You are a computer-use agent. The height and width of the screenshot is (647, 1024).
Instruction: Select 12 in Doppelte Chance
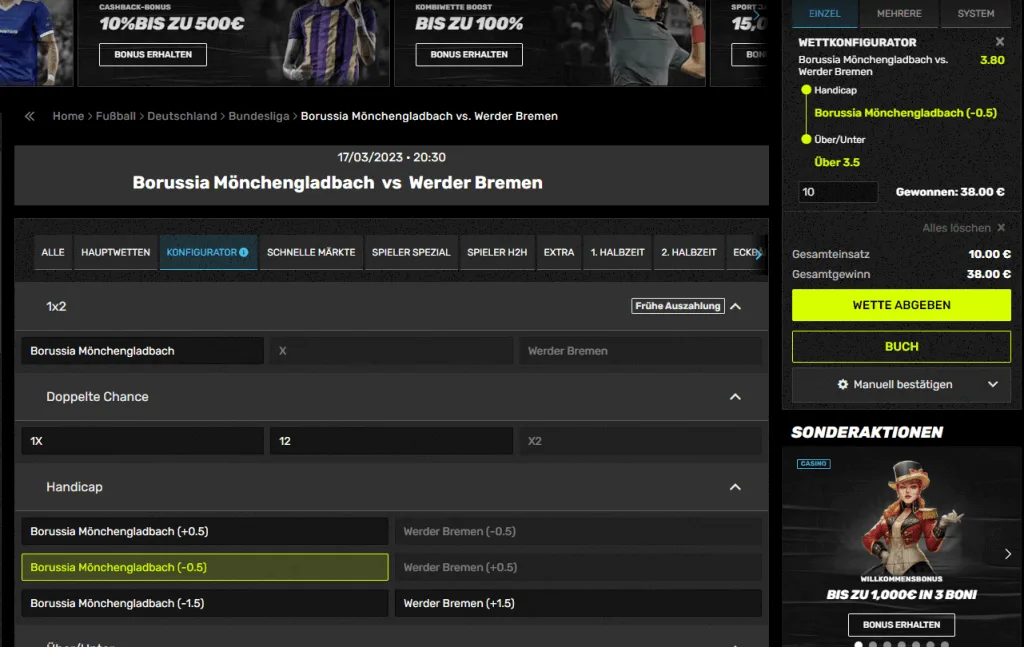click(x=391, y=441)
